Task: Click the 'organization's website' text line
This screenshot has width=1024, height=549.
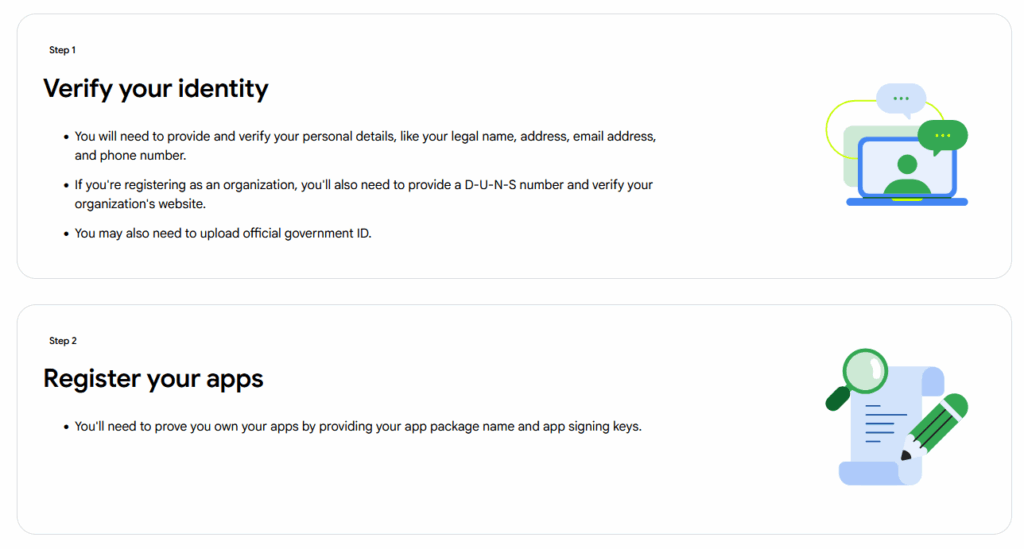Action: (x=140, y=204)
